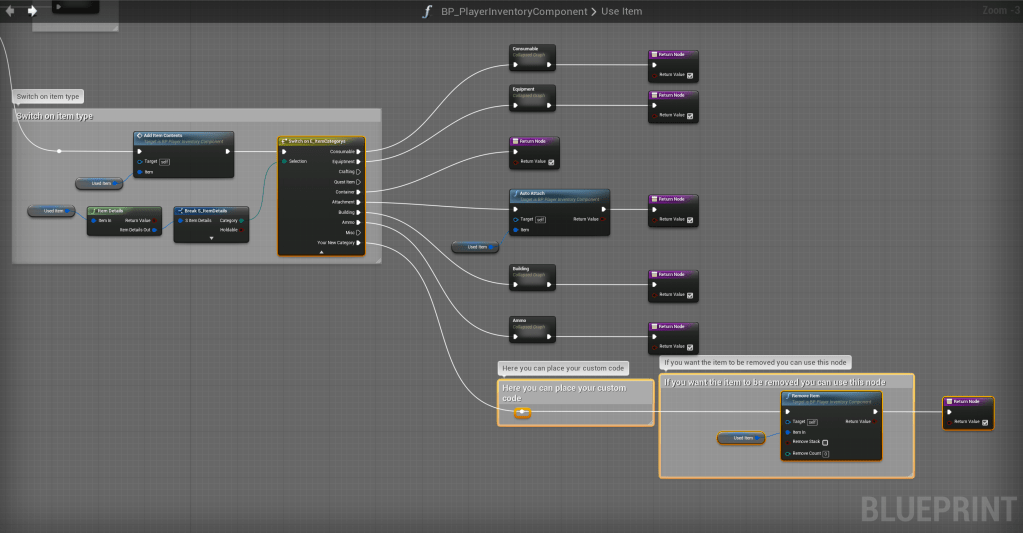This screenshot has height=533, width=1023.
Task: Click the Add Item Contents node icon
Action: click(140, 136)
